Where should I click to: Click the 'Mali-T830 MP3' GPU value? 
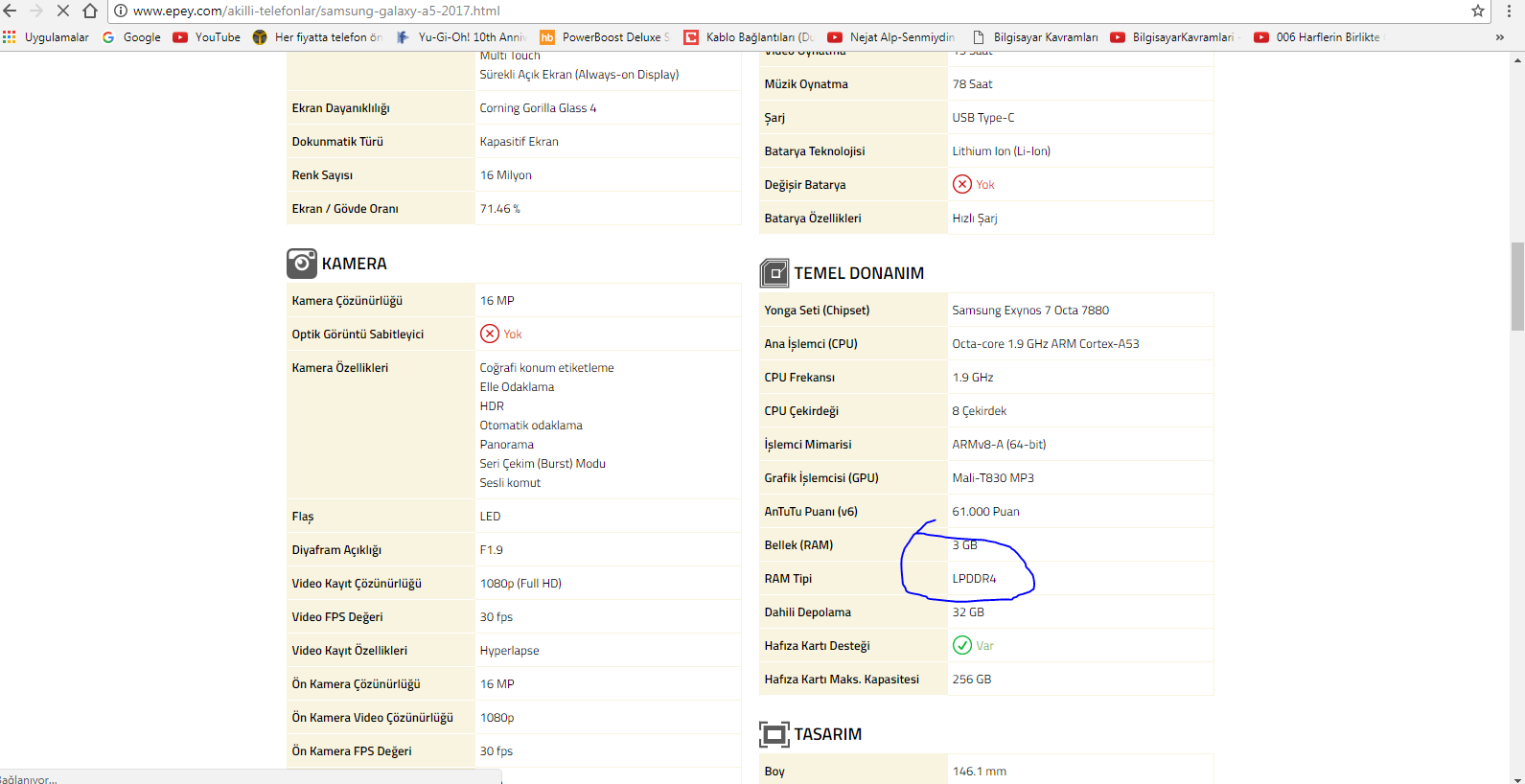(x=993, y=478)
